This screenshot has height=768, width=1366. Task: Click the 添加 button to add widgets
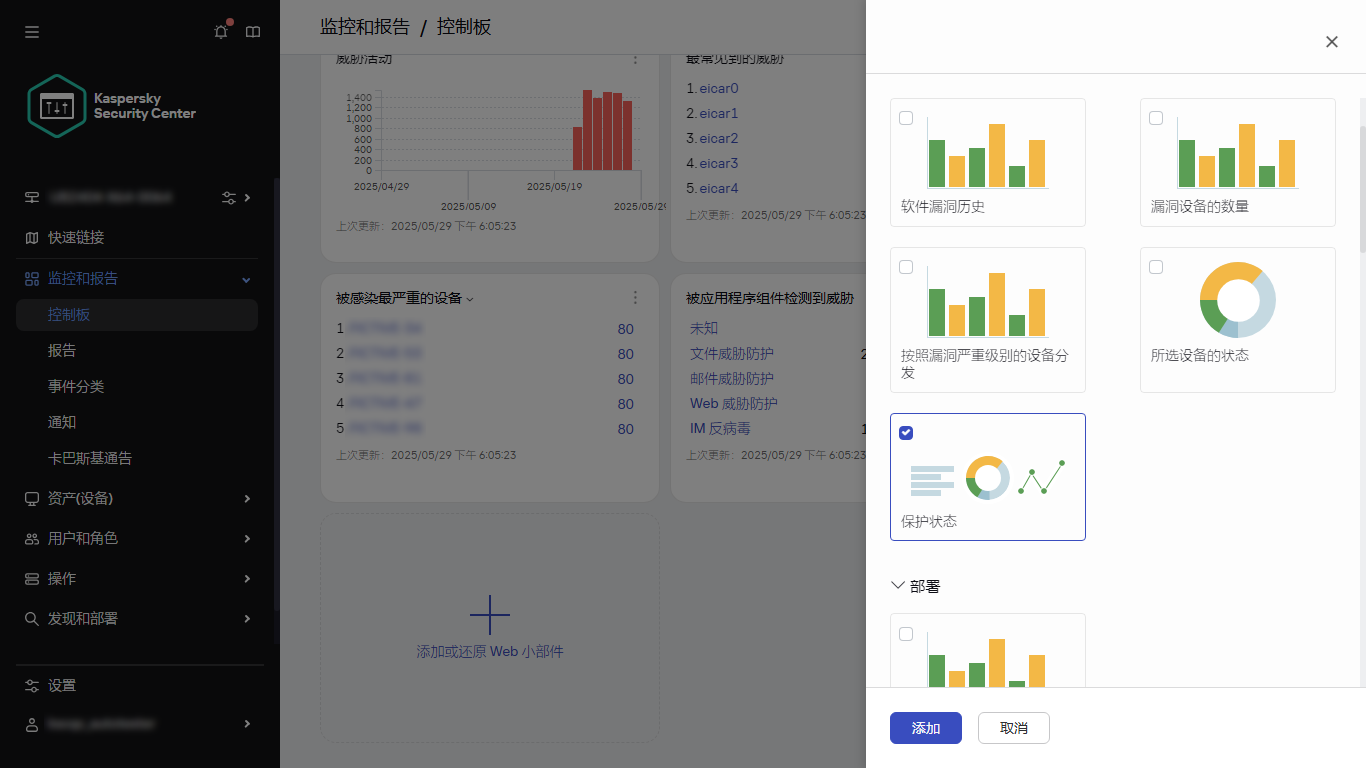point(925,728)
